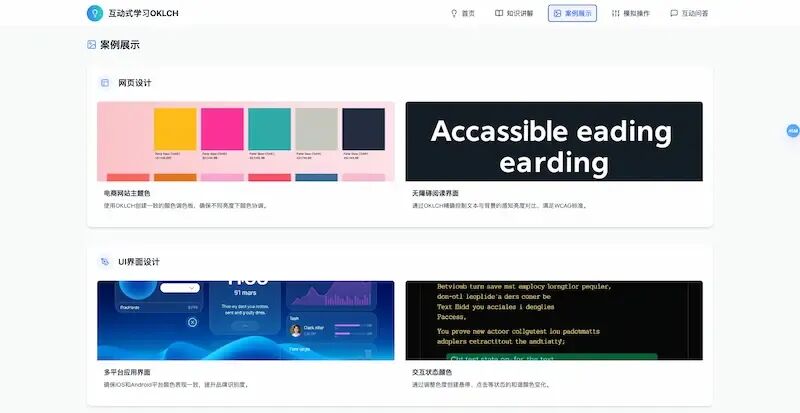Click the light gray swatch in the palette image
The width and height of the screenshot is (800, 413).
pos(316,129)
